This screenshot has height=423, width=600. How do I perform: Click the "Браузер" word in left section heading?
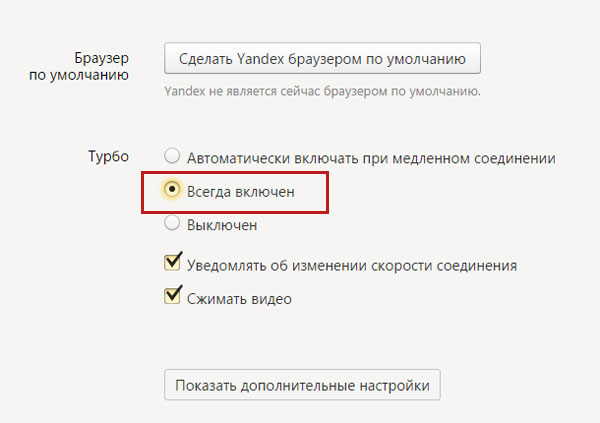tap(103, 56)
